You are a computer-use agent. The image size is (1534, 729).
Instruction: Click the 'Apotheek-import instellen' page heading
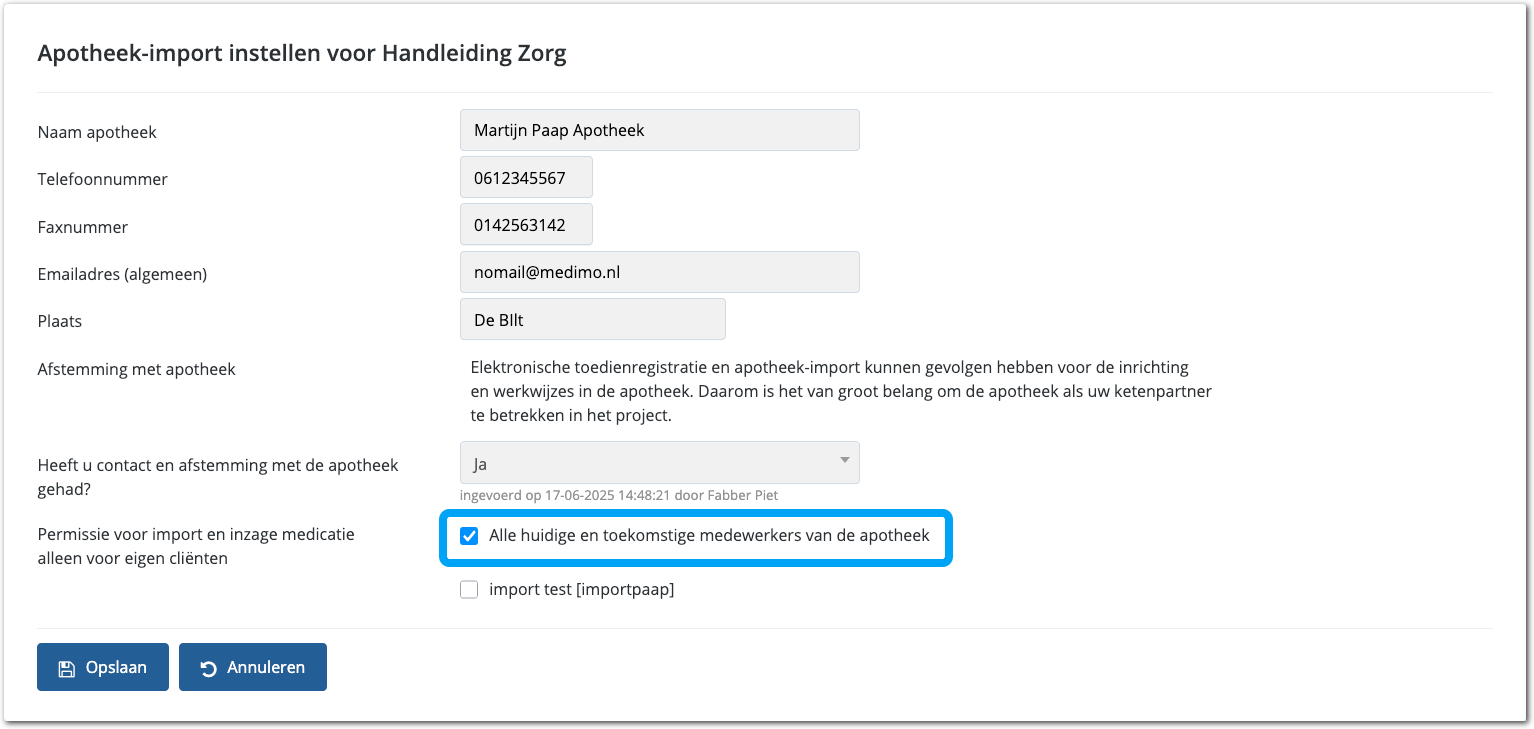[x=302, y=54]
